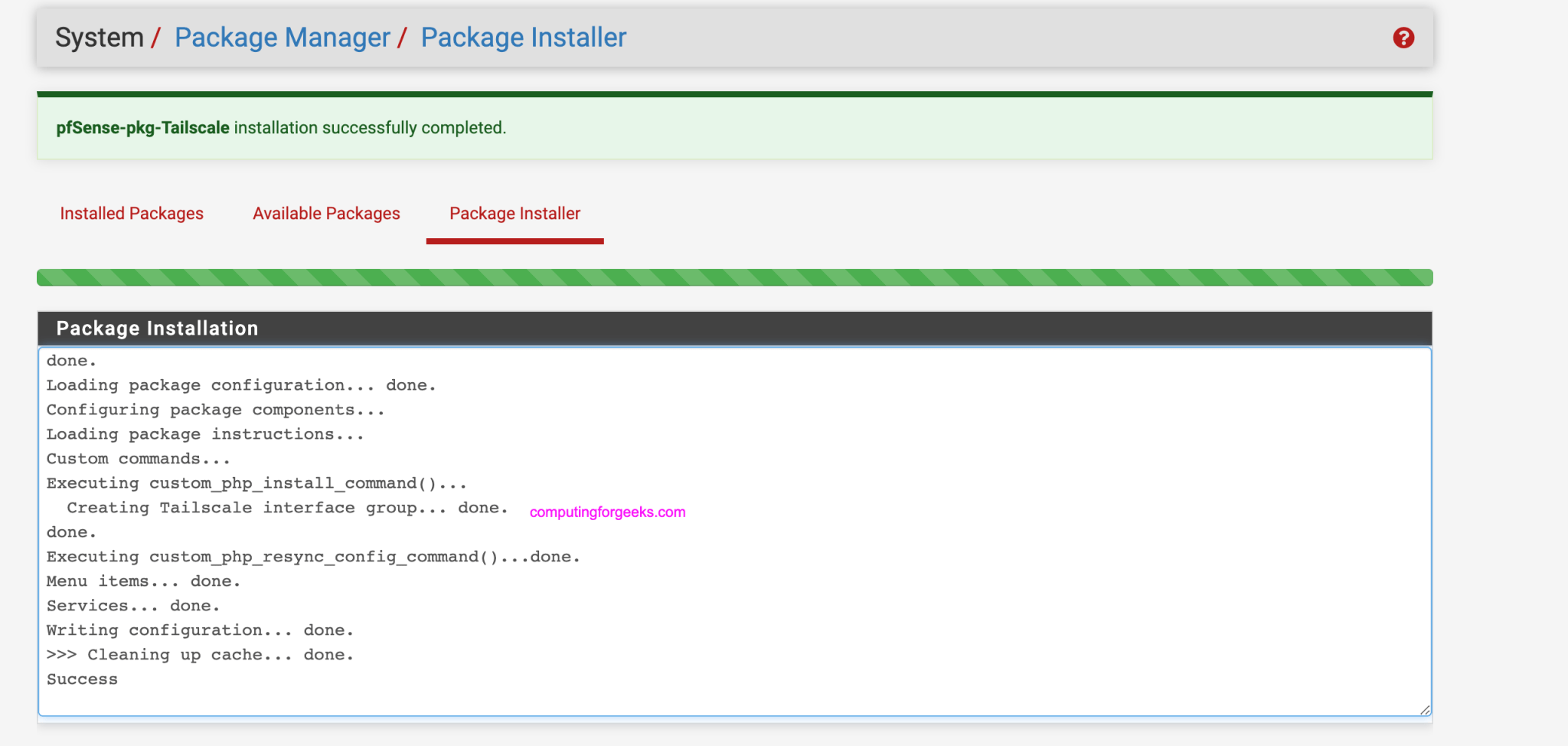
Task: Click the Success line in log
Action: coord(82,679)
